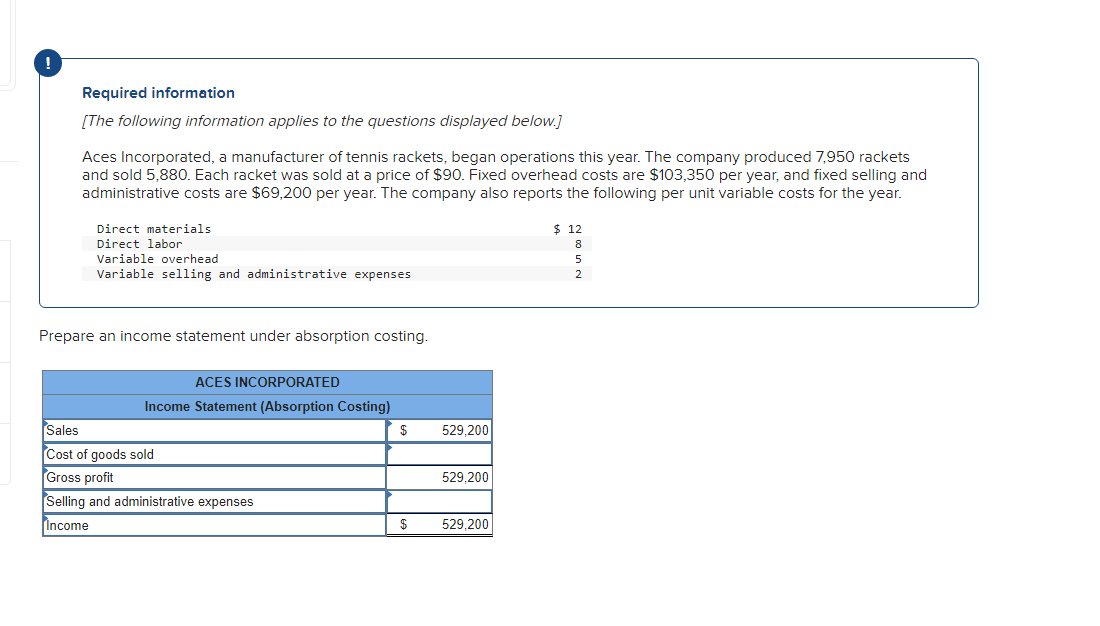1100x626 pixels.
Task: Click the italic 'following information applies' note
Action: [x=322, y=121]
